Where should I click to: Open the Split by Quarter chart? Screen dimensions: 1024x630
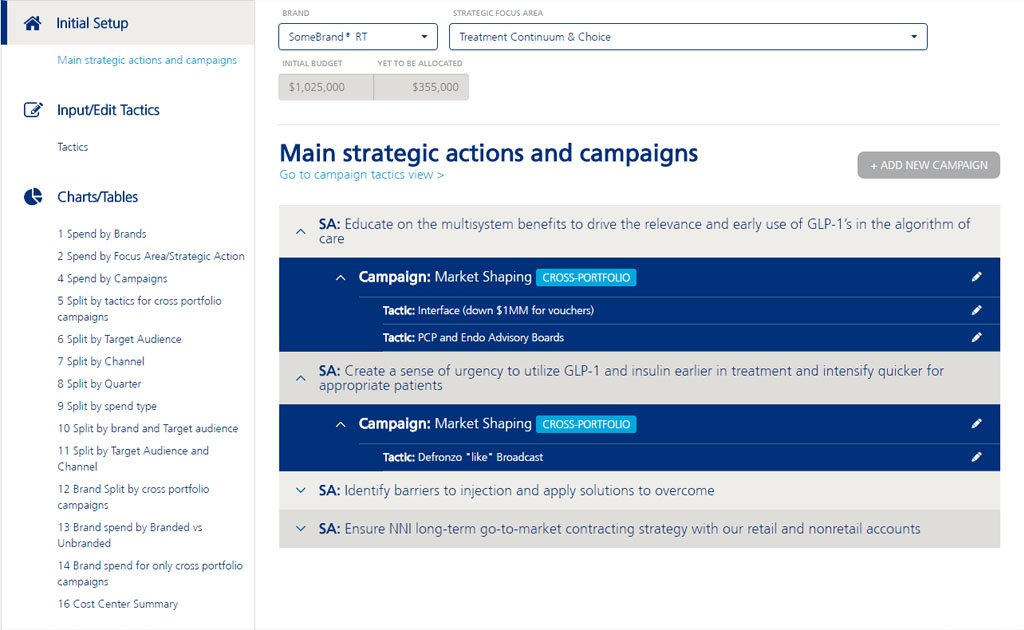(99, 384)
